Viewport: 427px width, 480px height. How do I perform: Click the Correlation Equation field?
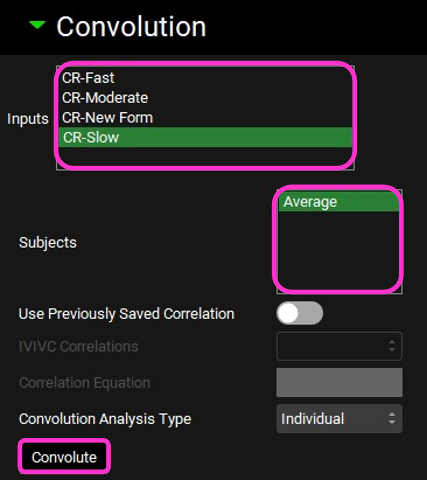[x=339, y=382]
